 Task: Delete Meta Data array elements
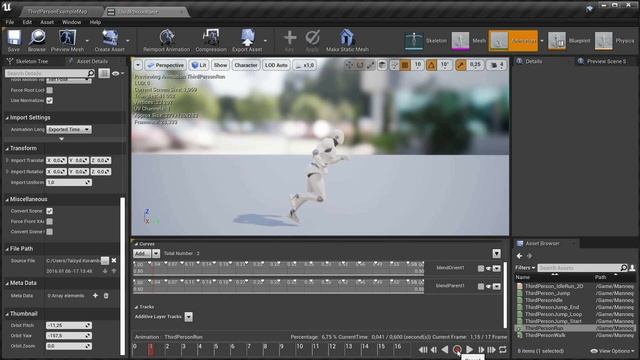click(x=106, y=296)
